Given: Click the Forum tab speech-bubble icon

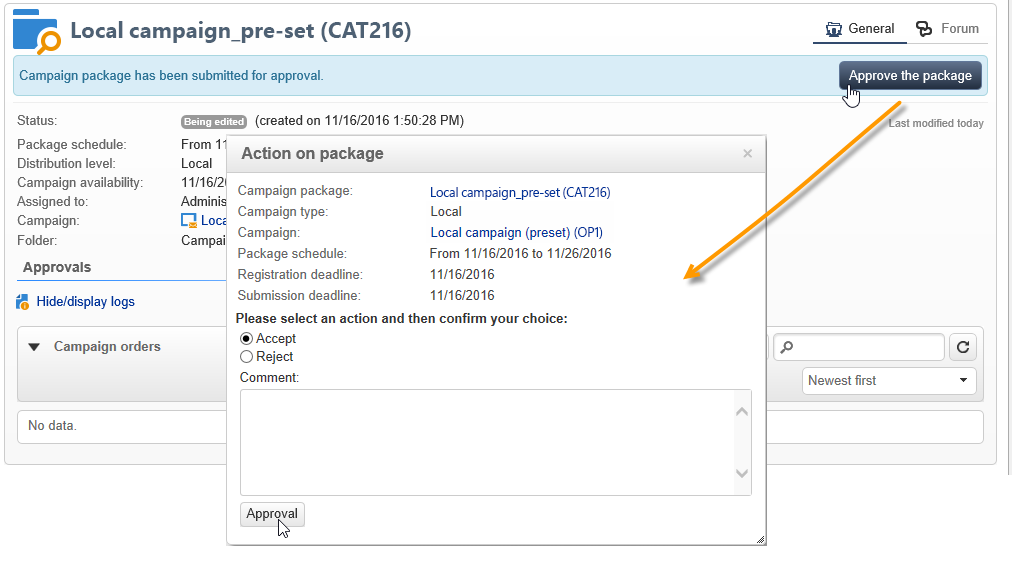Looking at the screenshot, I should tap(925, 29).
